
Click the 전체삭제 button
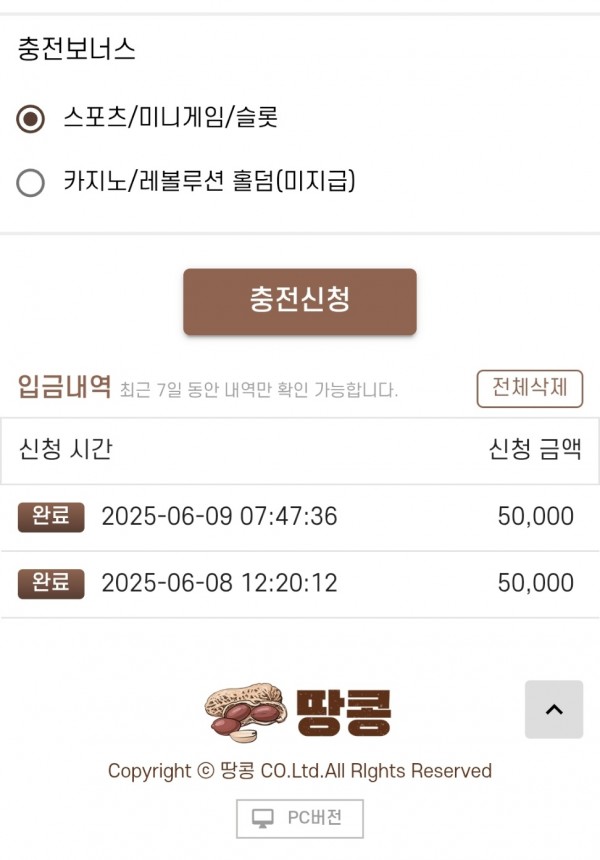pos(530,389)
